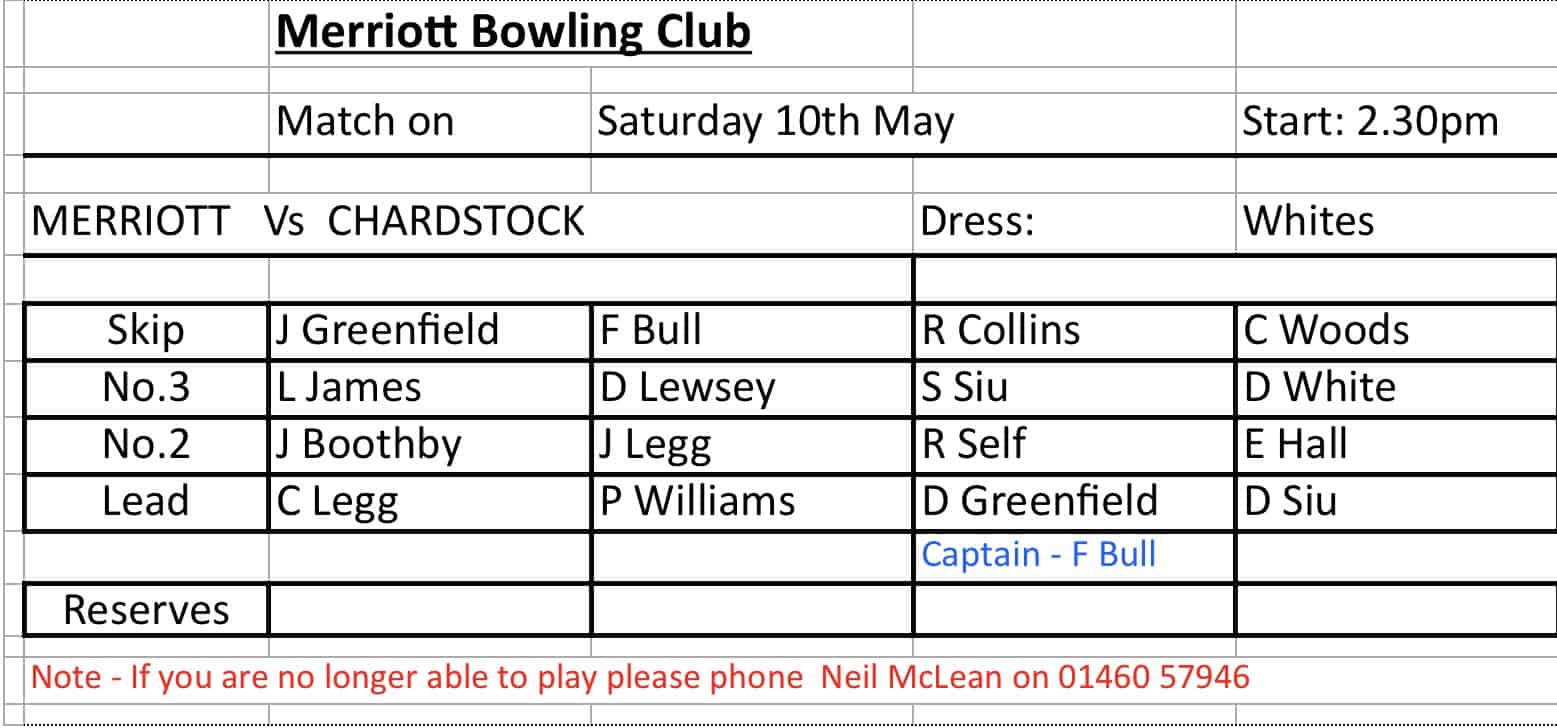Select the Skip row header cell
Image resolution: width=1557 pixels, height=728 pixels.
tap(146, 331)
